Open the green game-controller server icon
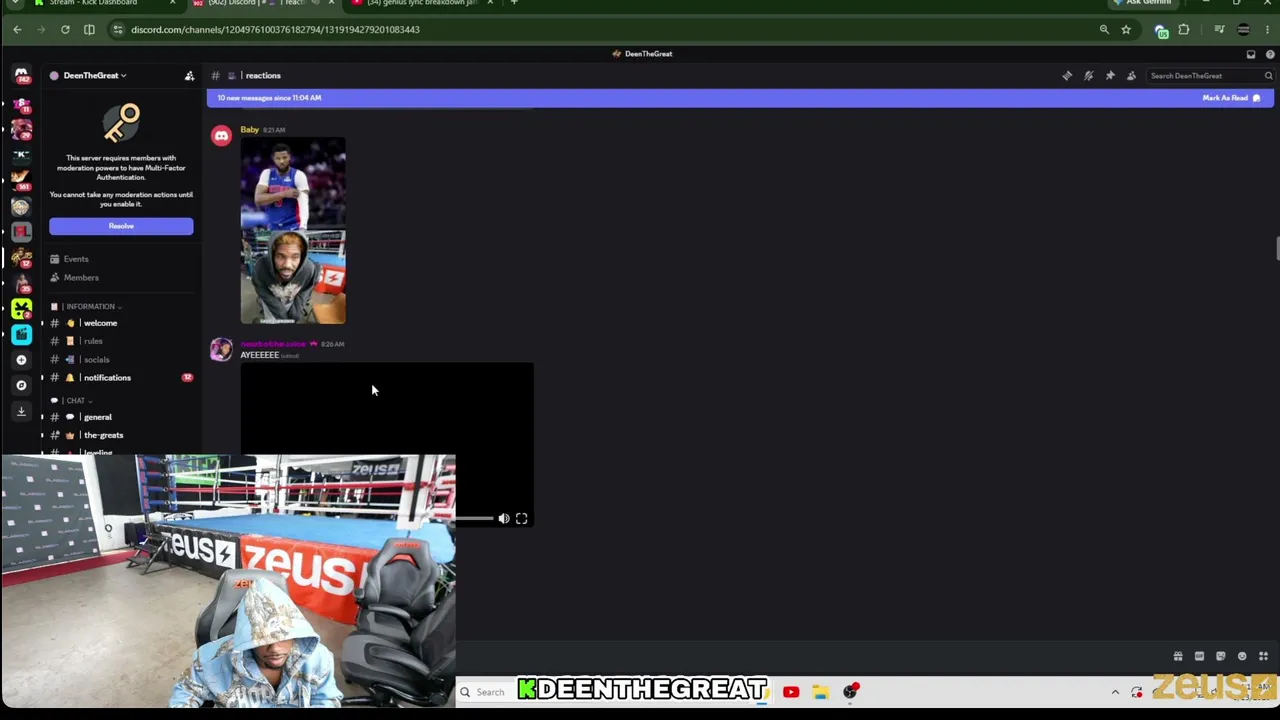 pos(21,309)
